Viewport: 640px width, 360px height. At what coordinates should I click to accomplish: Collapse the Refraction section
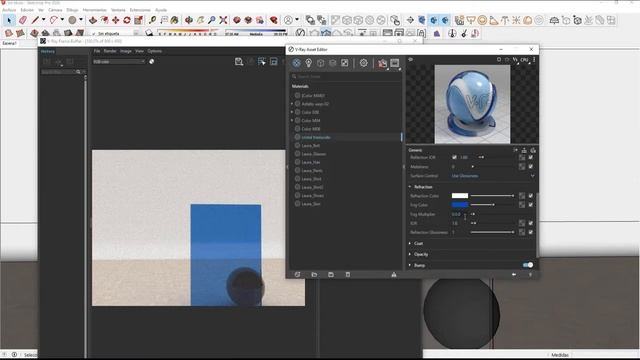pyautogui.click(x=410, y=187)
